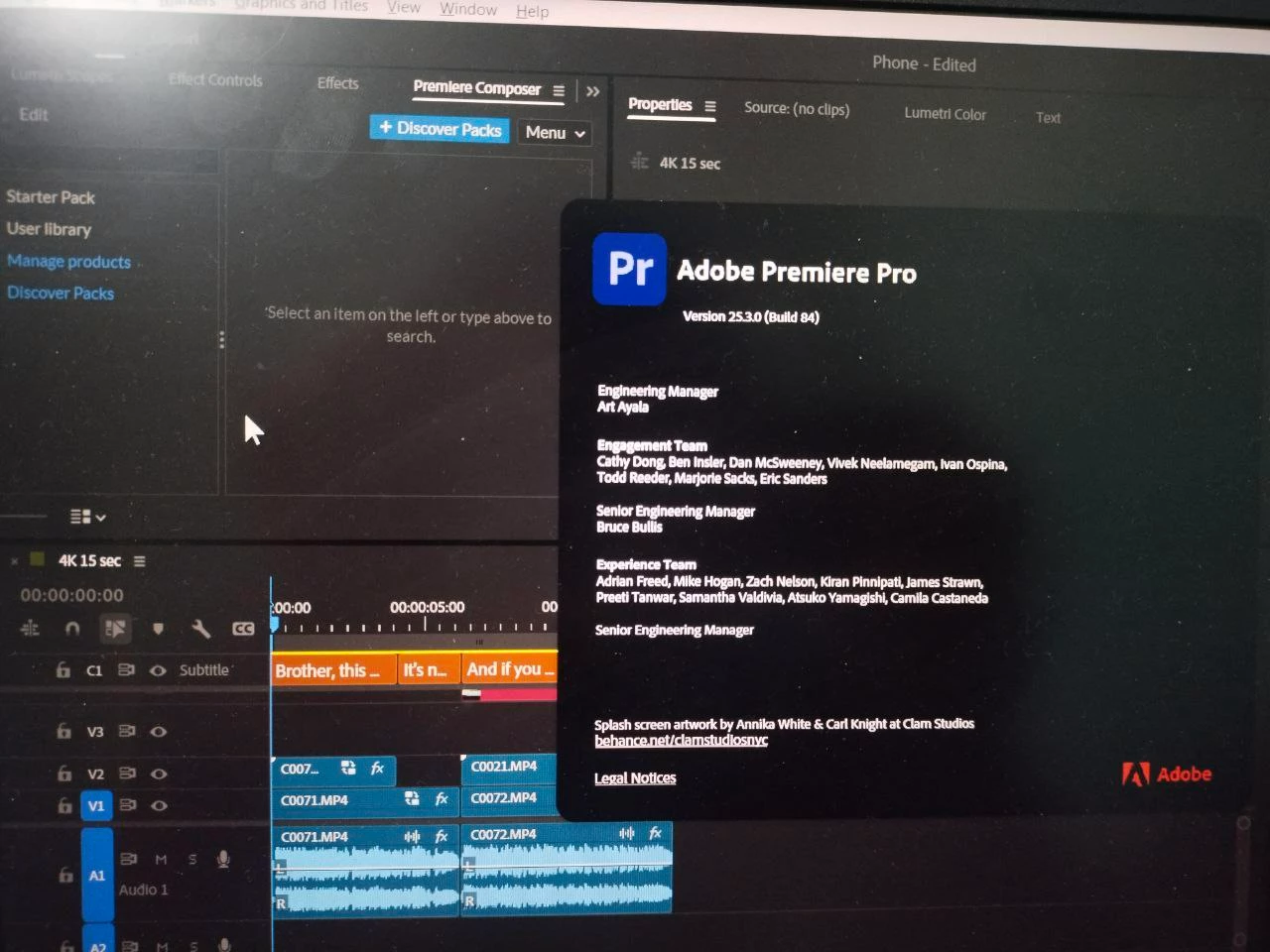Open the Text panel tab
The height and width of the screenshot is (952, 1270).
(x=1048, y=117)
